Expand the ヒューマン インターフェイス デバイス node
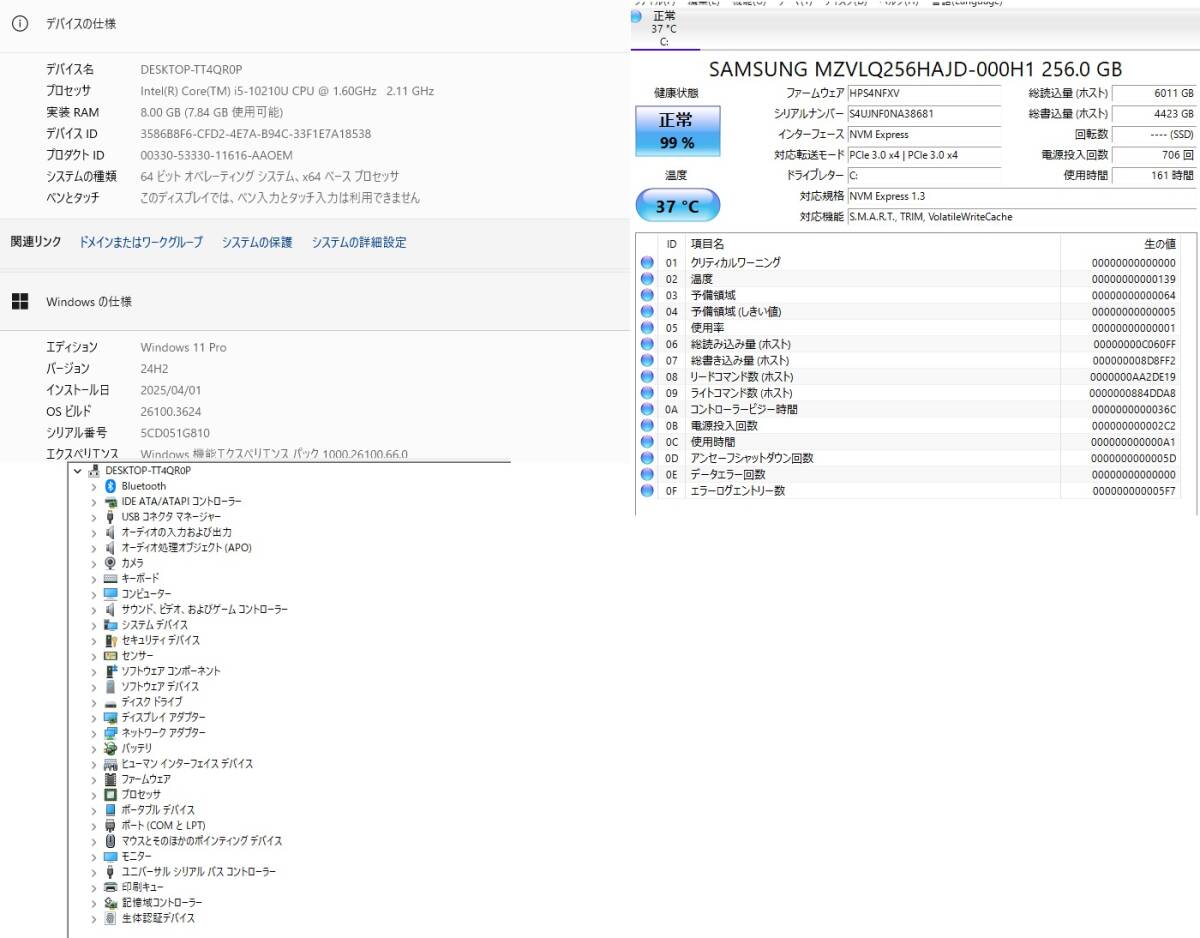This screenshot has width=1200, height=938. (x=94, y=764)
